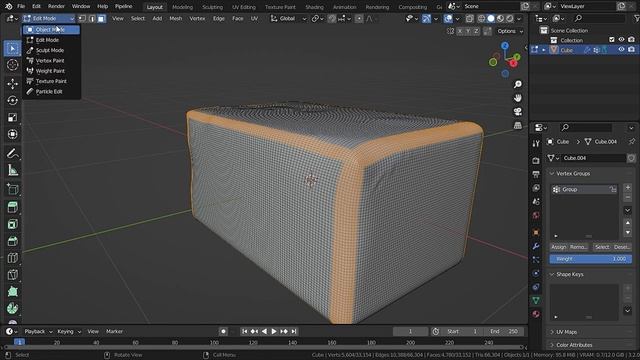Screen dimensions: 640x360
Task: Open the Options dropdown
Action: point(510,31)
